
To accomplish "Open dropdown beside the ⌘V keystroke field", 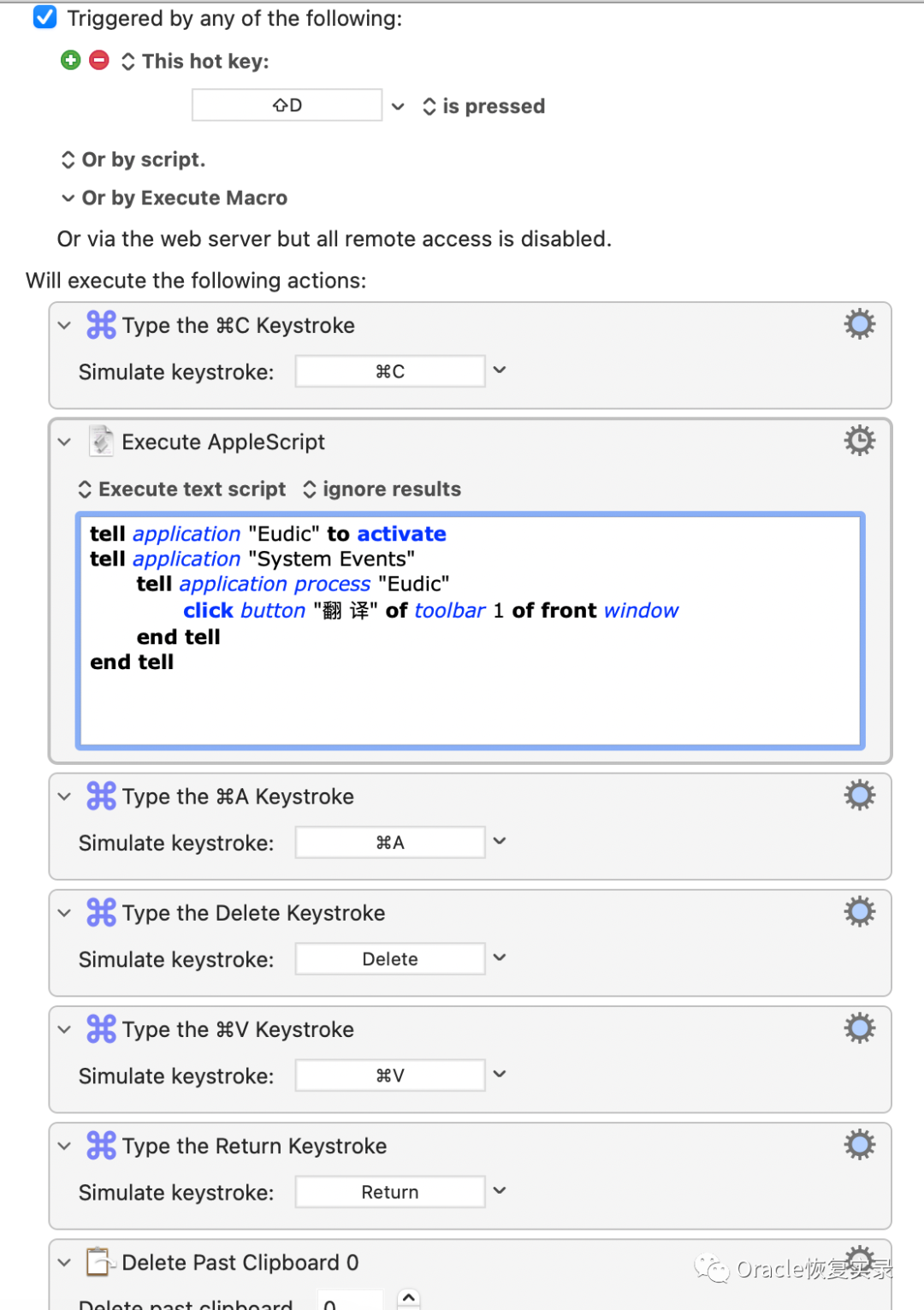I will (x=500, y=1074).
